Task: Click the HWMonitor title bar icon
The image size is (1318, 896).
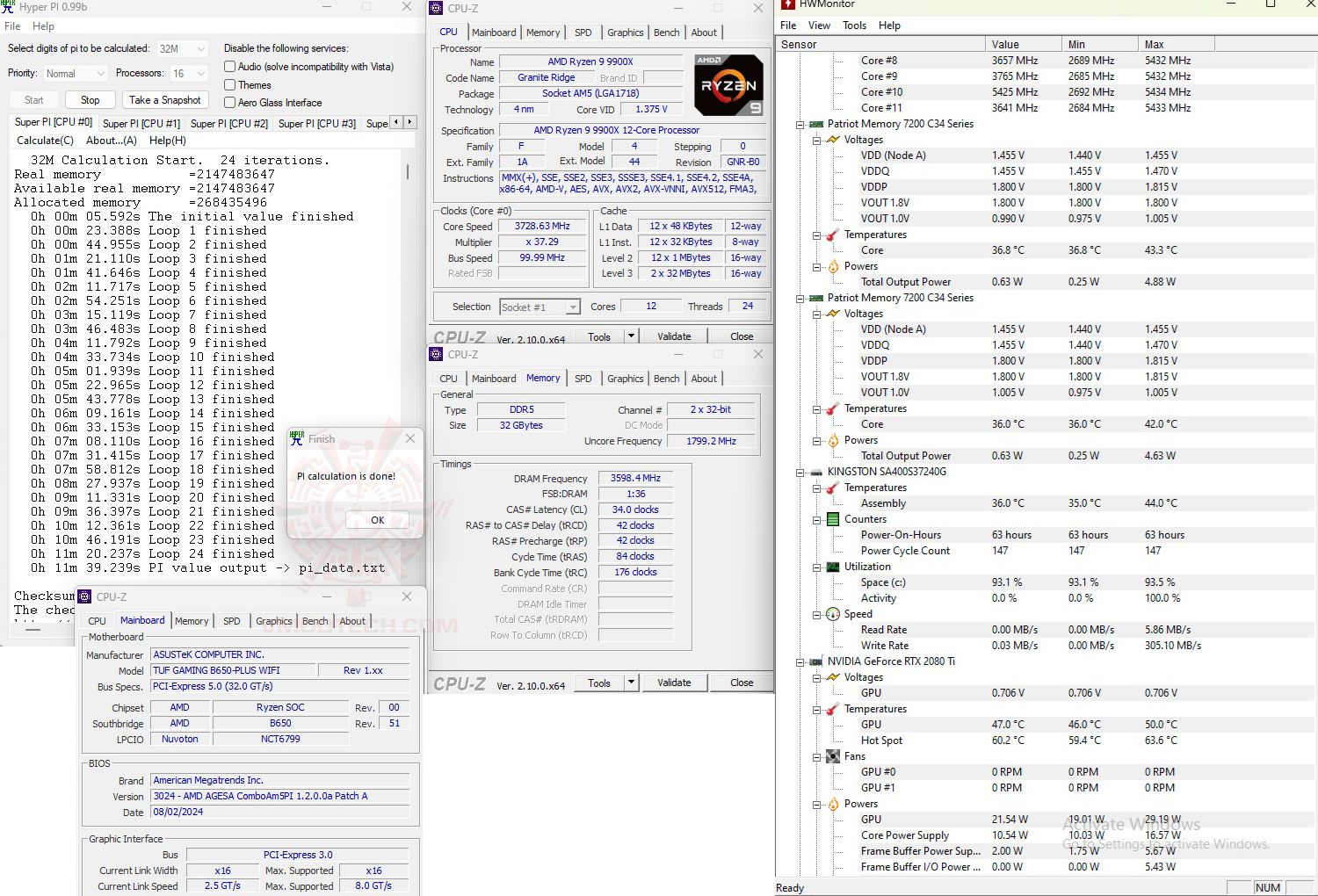Action: tap(788, 4)
